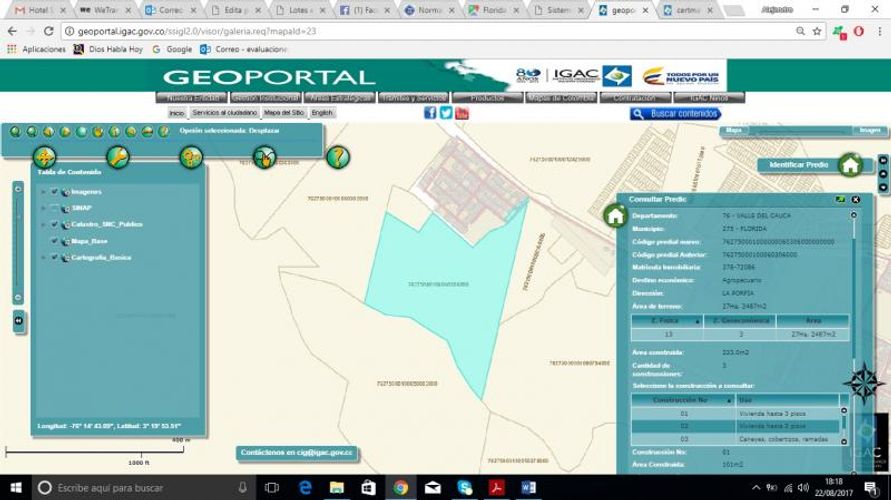Bookmark this page with the star icon
The image size is (891, 500).
pyautogui.click(x=817, y=31)
